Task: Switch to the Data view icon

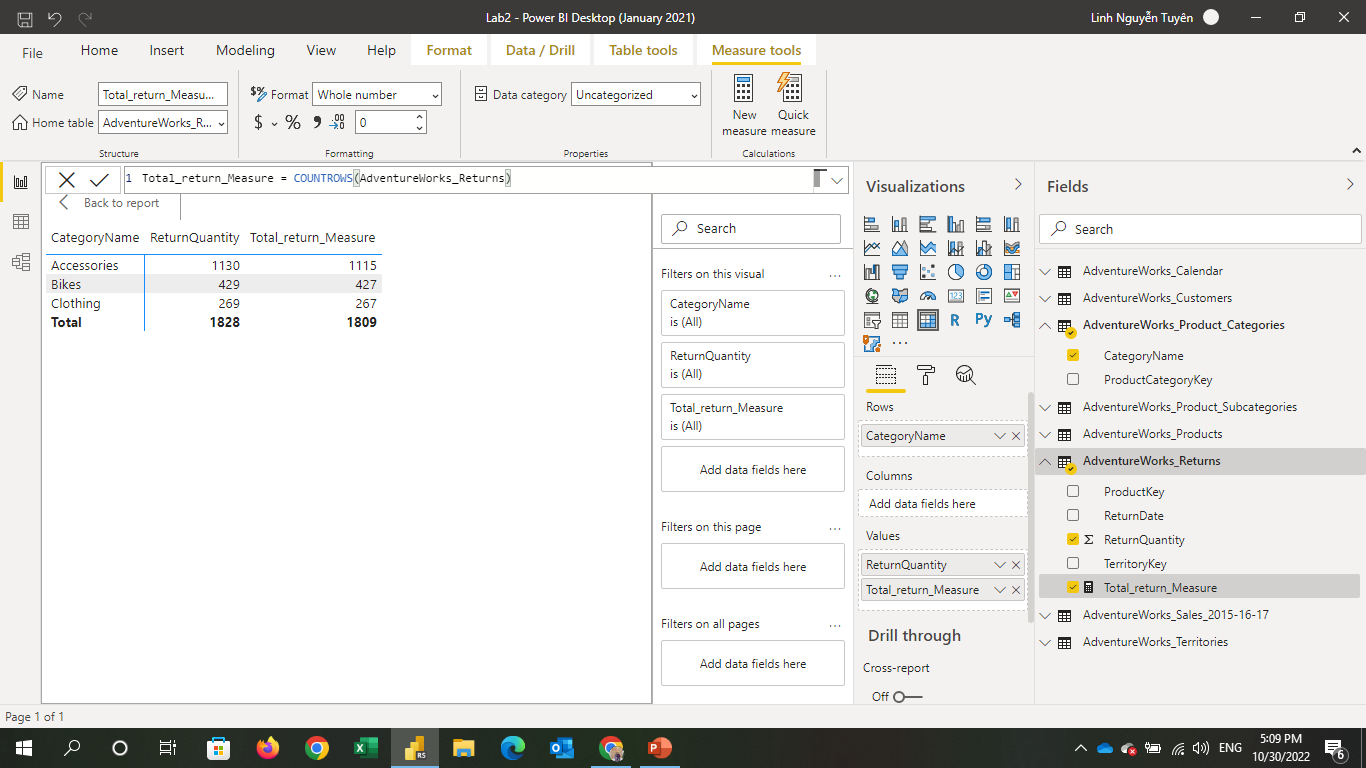Action: (x=20, y=221)
